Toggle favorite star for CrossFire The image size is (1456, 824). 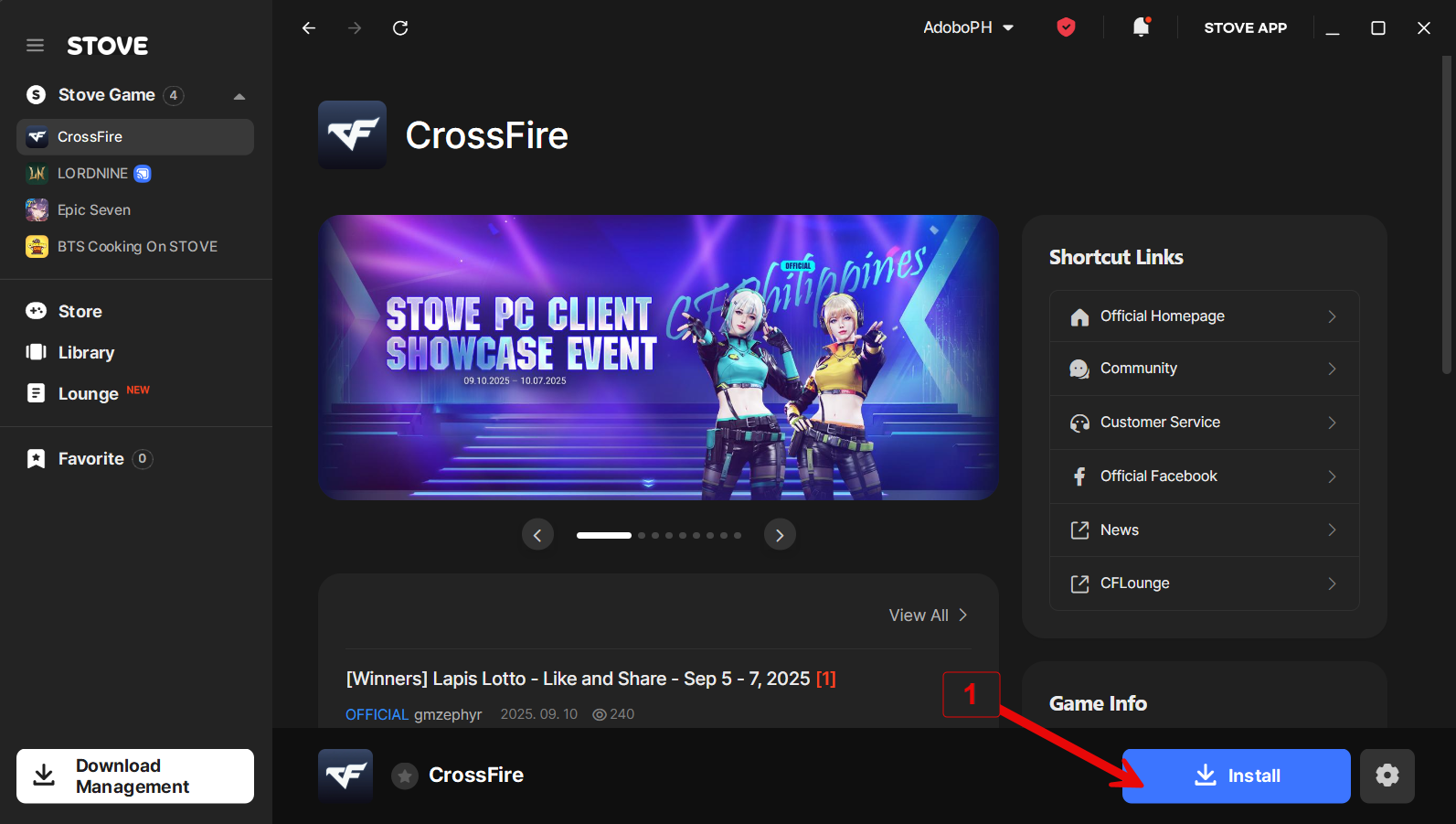(405, 776)
